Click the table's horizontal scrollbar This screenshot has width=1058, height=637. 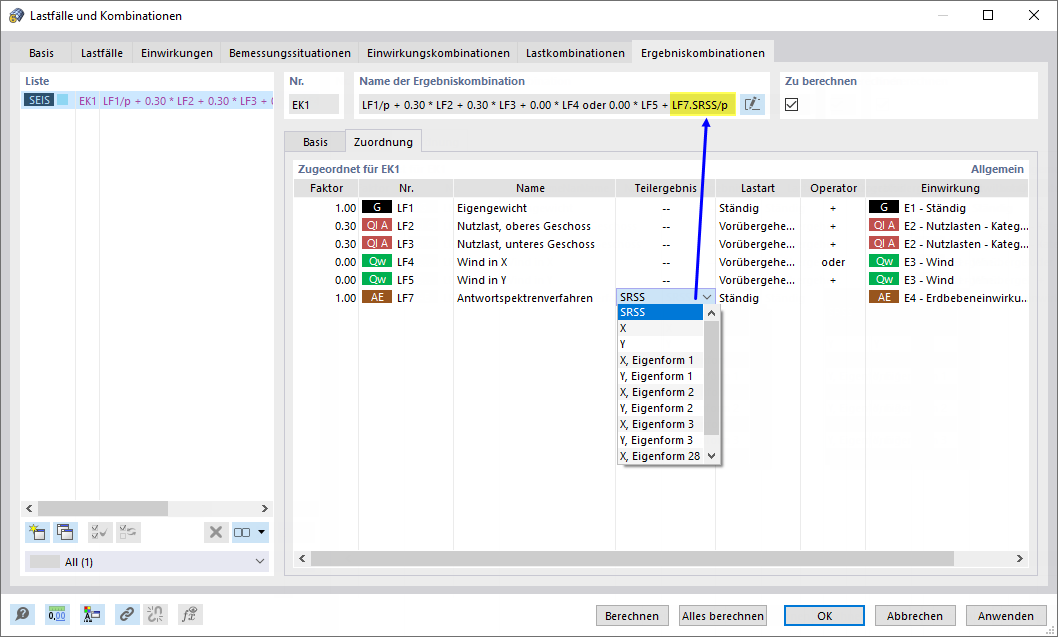[x=632, y=558]
